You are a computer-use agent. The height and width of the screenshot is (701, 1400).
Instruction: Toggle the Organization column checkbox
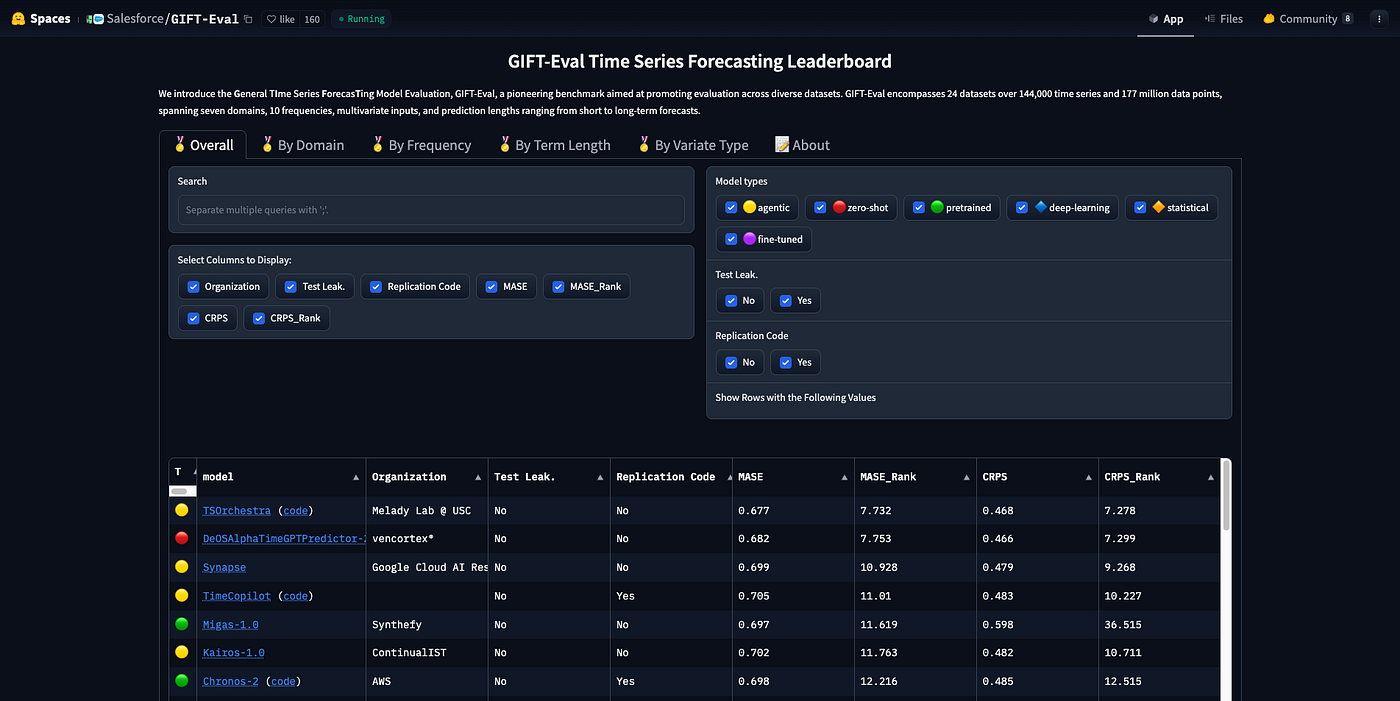click(194, 287)
